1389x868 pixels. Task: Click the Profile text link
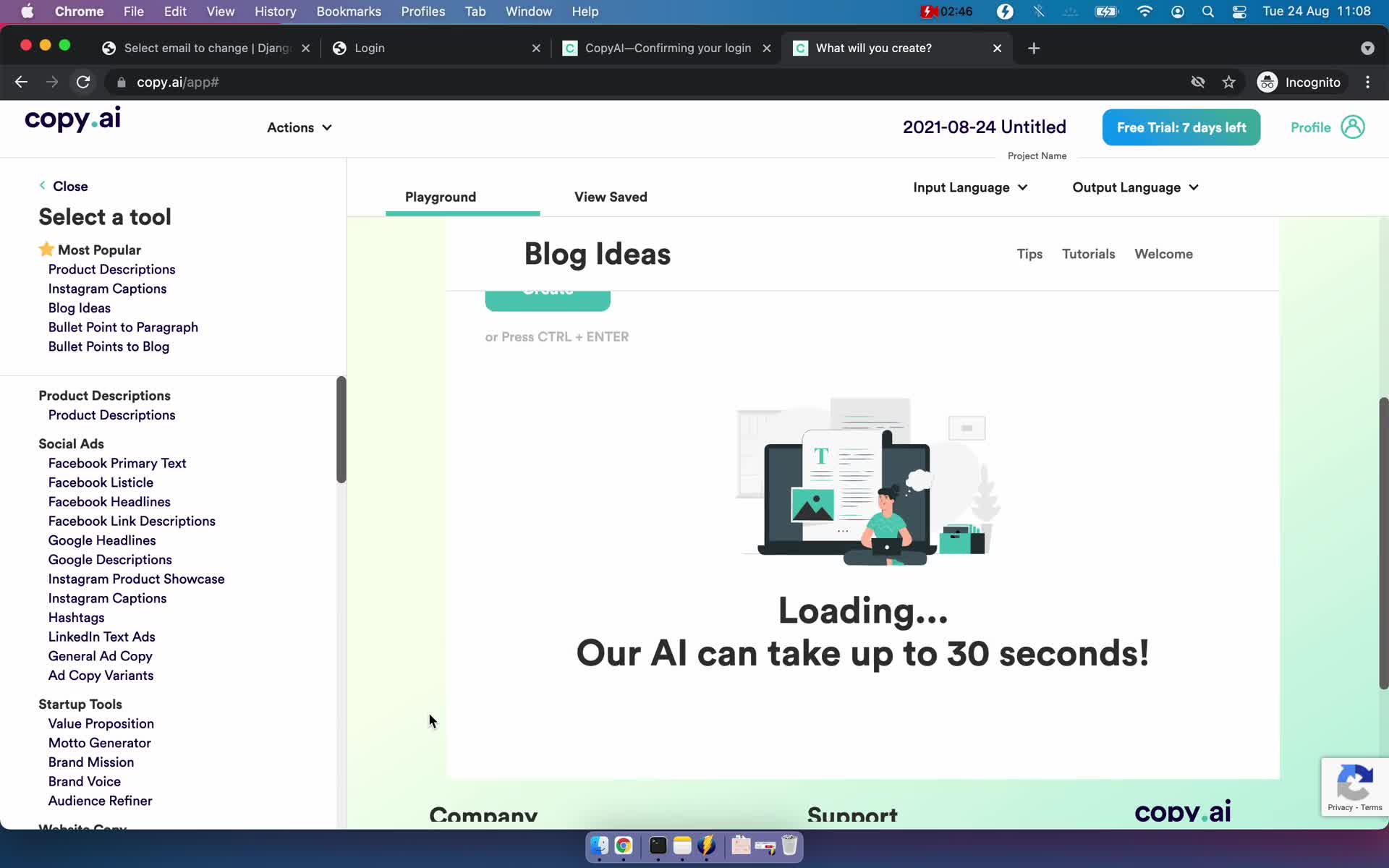(1310, 127)
